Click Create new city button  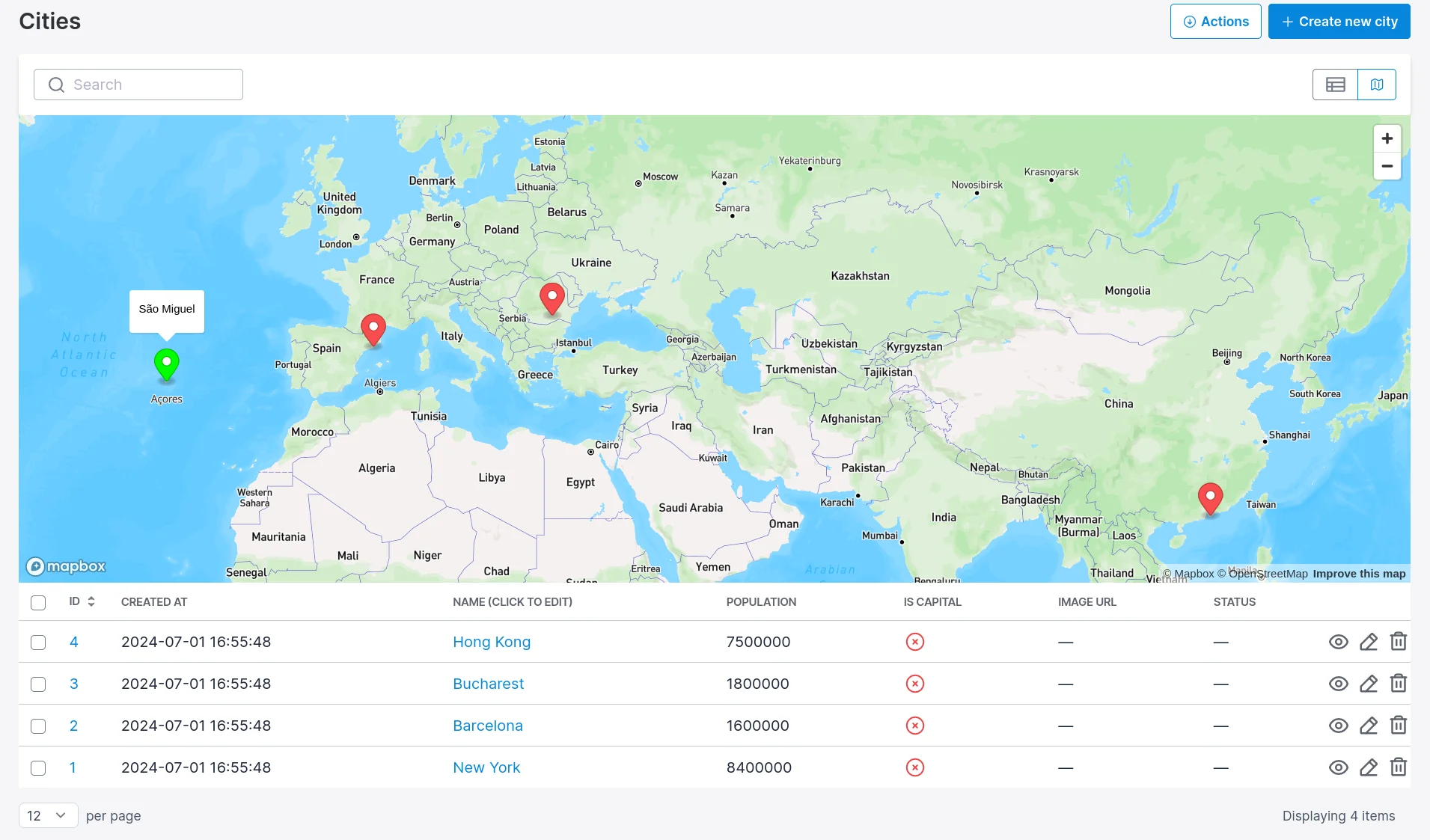pos(1339,22)
